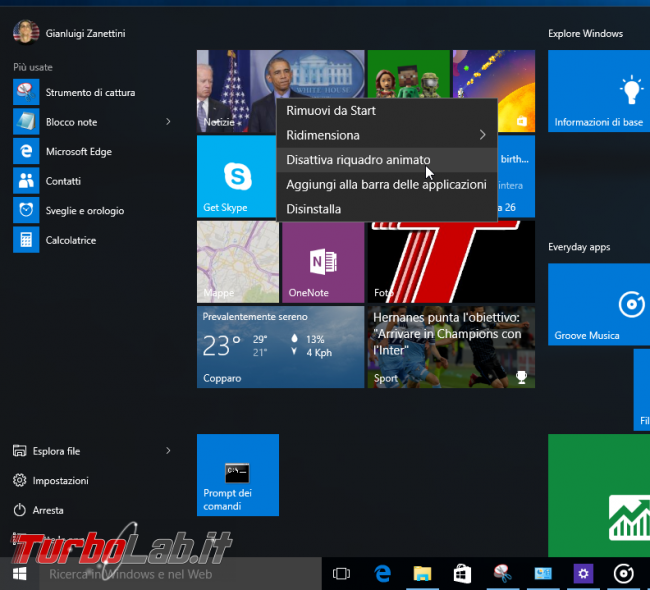
Task: Click the Everyday apps group title
Action: (579, 247)
